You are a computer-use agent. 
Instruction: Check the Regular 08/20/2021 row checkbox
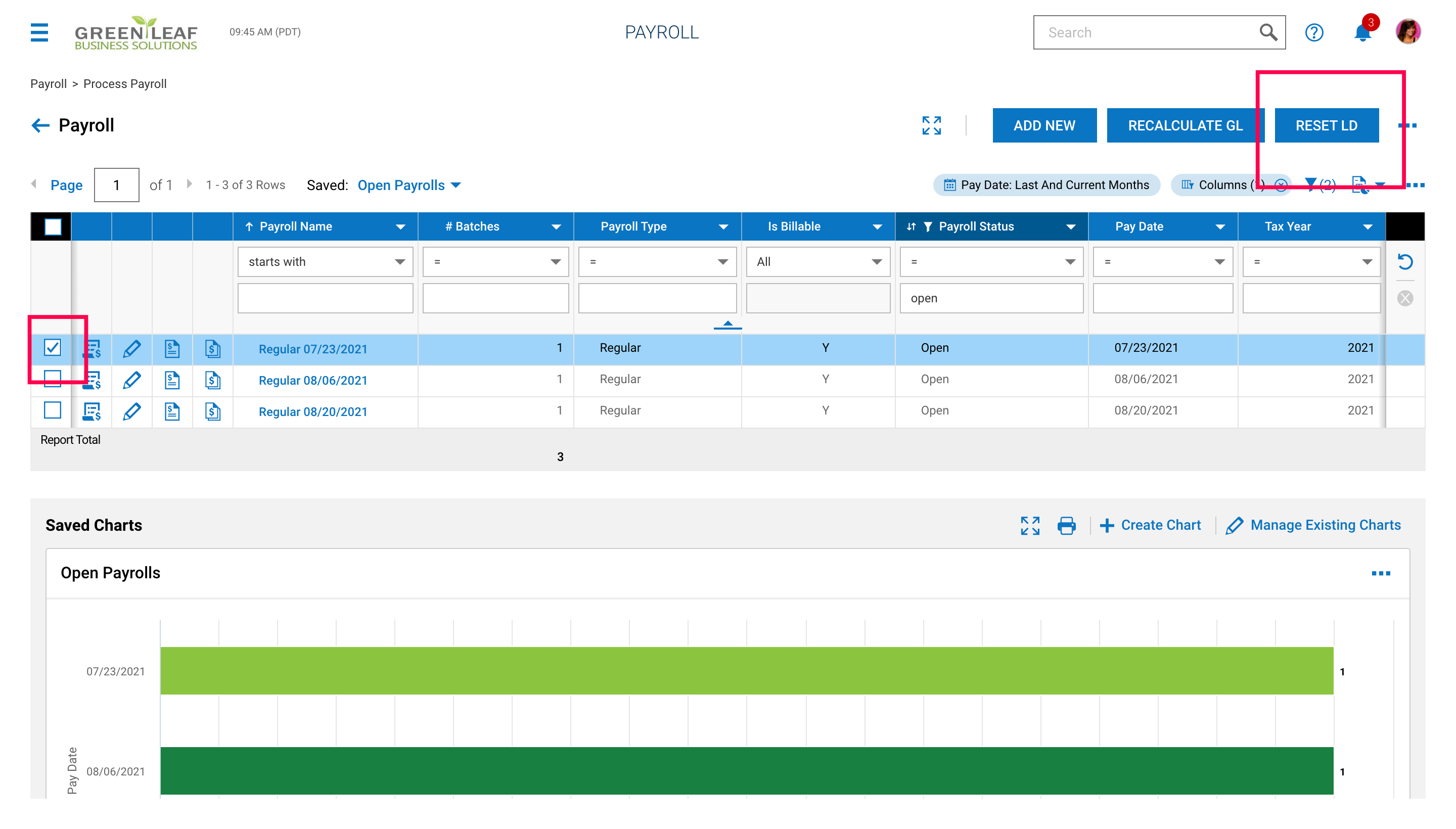coord(53,410)
